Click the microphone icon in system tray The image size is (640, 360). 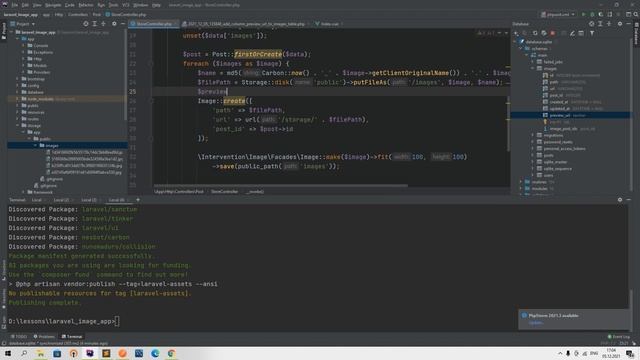point(568,353)
